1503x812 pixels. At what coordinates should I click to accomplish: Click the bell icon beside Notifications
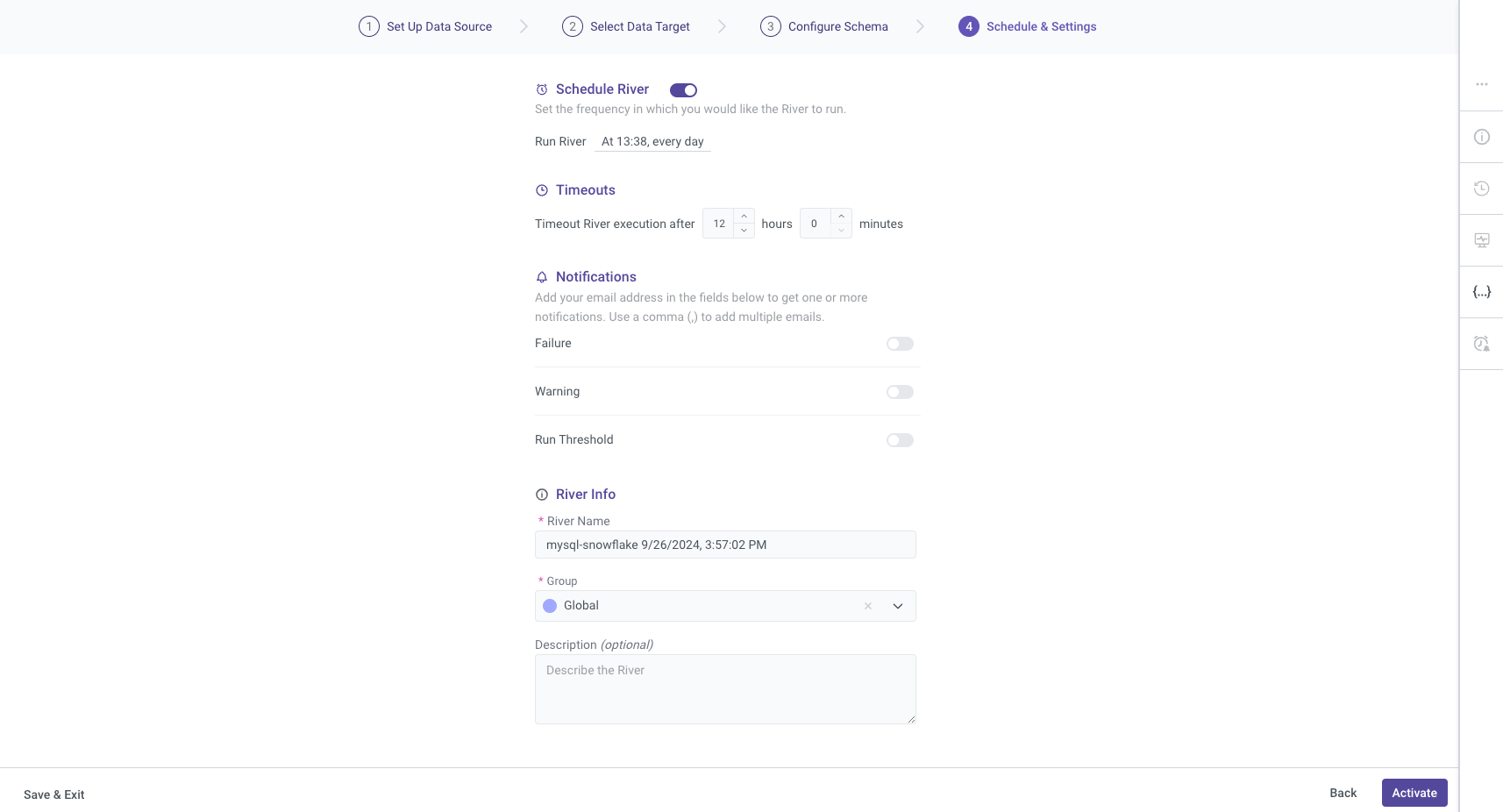(542, 277)
